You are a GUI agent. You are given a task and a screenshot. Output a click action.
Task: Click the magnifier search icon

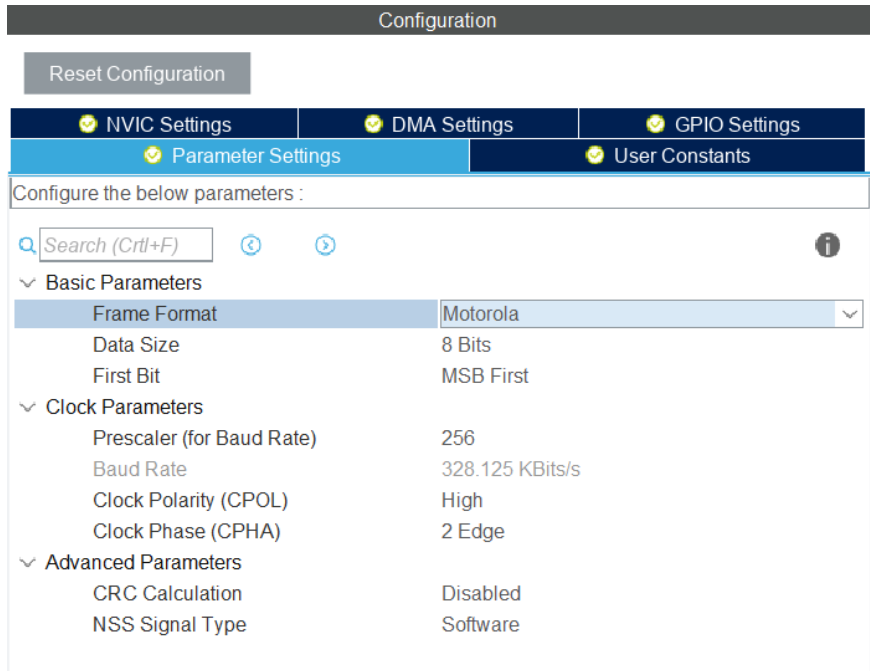click(x=27, y=245)
